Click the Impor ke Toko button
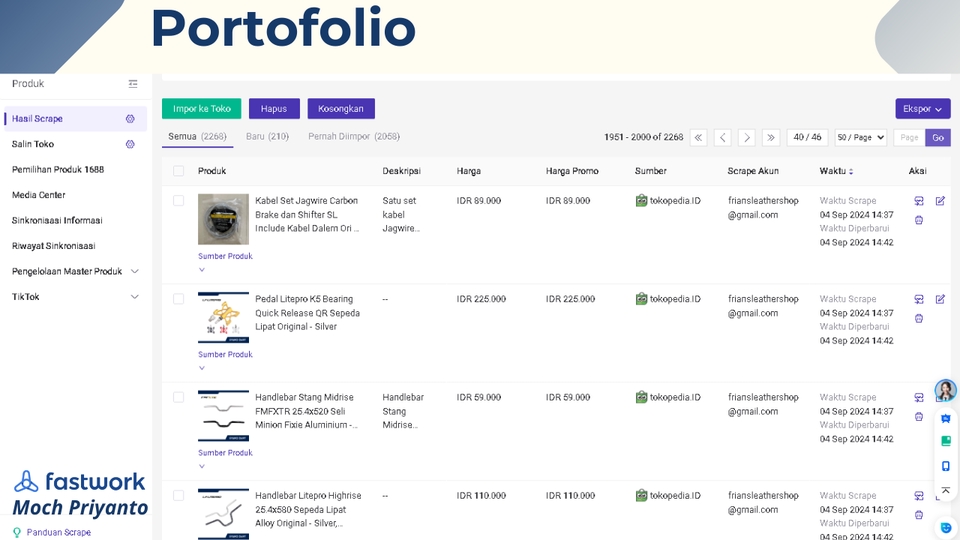 pos(201,108)
